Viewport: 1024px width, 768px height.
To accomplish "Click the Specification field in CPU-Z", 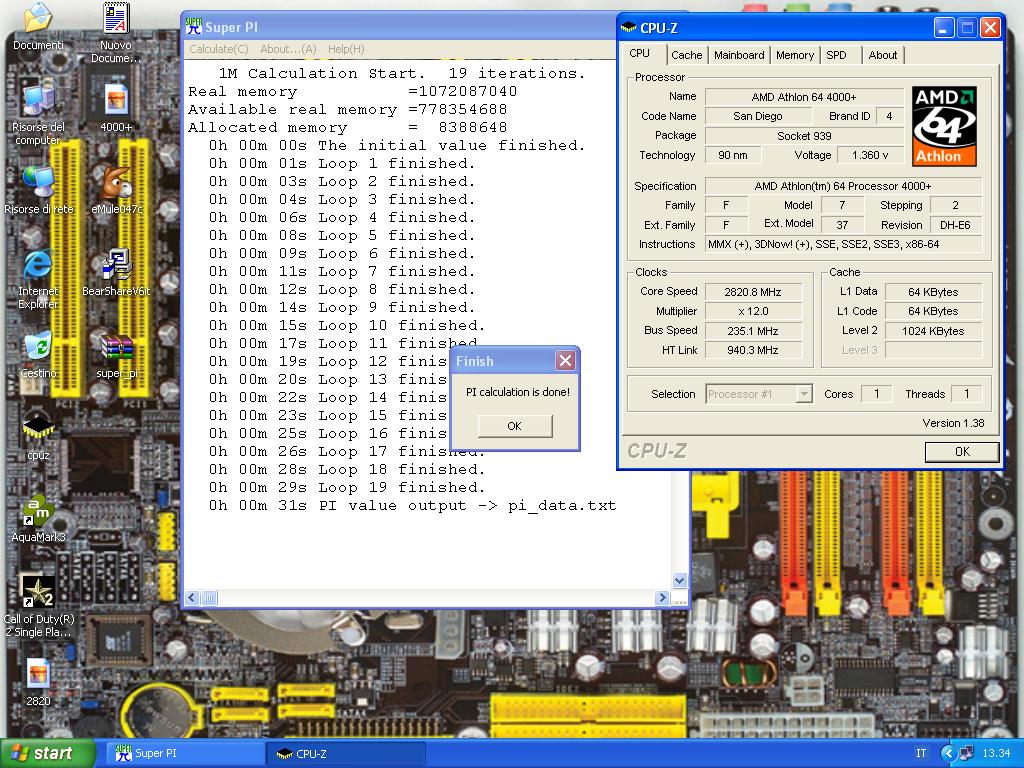I will (843, 186).
